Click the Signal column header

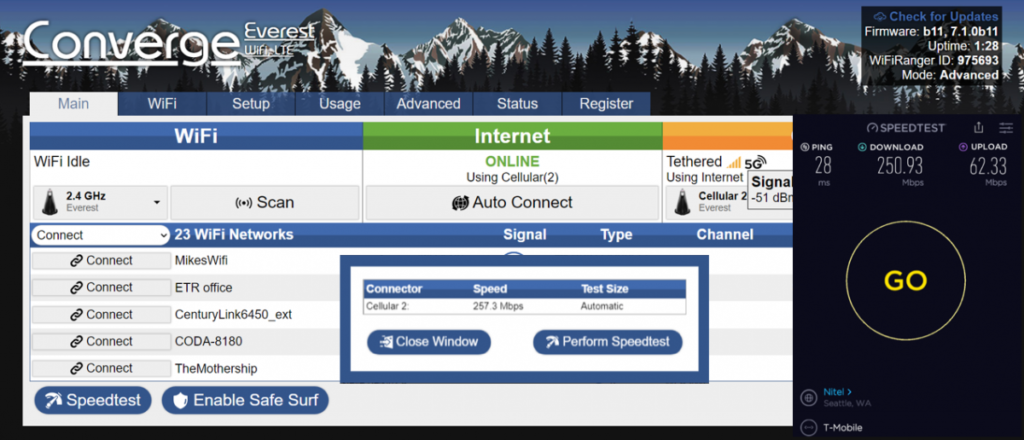pos(524,235)
